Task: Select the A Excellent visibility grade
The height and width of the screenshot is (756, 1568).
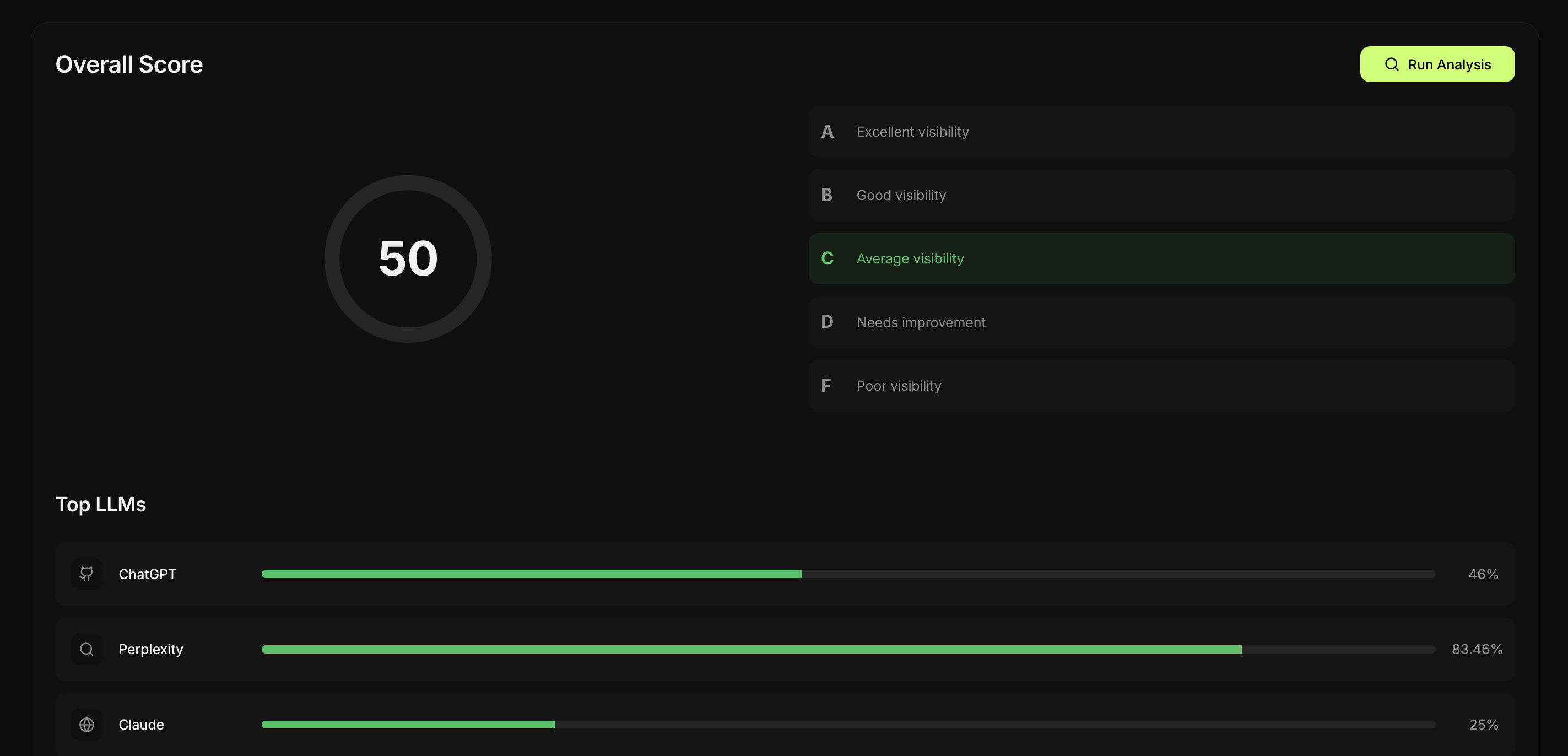Action: (1161, 132)
